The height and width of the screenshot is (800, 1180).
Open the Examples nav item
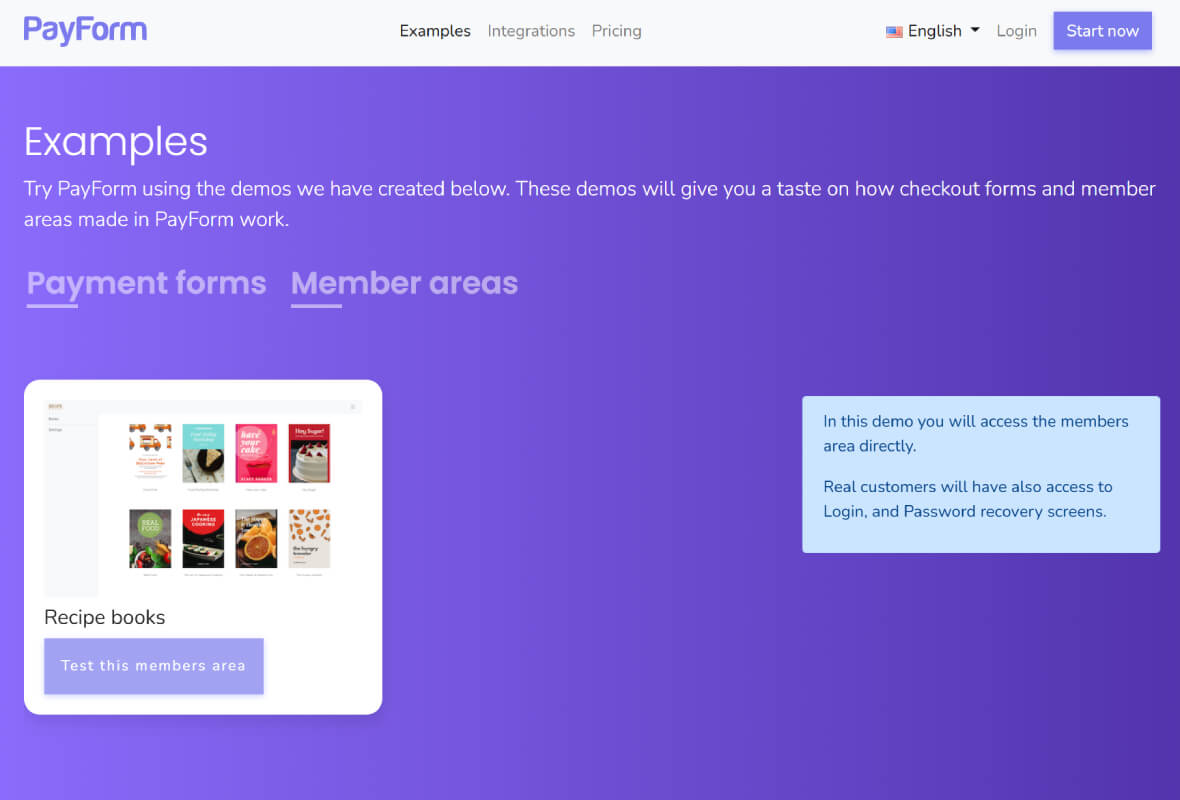tap(435, 31)
